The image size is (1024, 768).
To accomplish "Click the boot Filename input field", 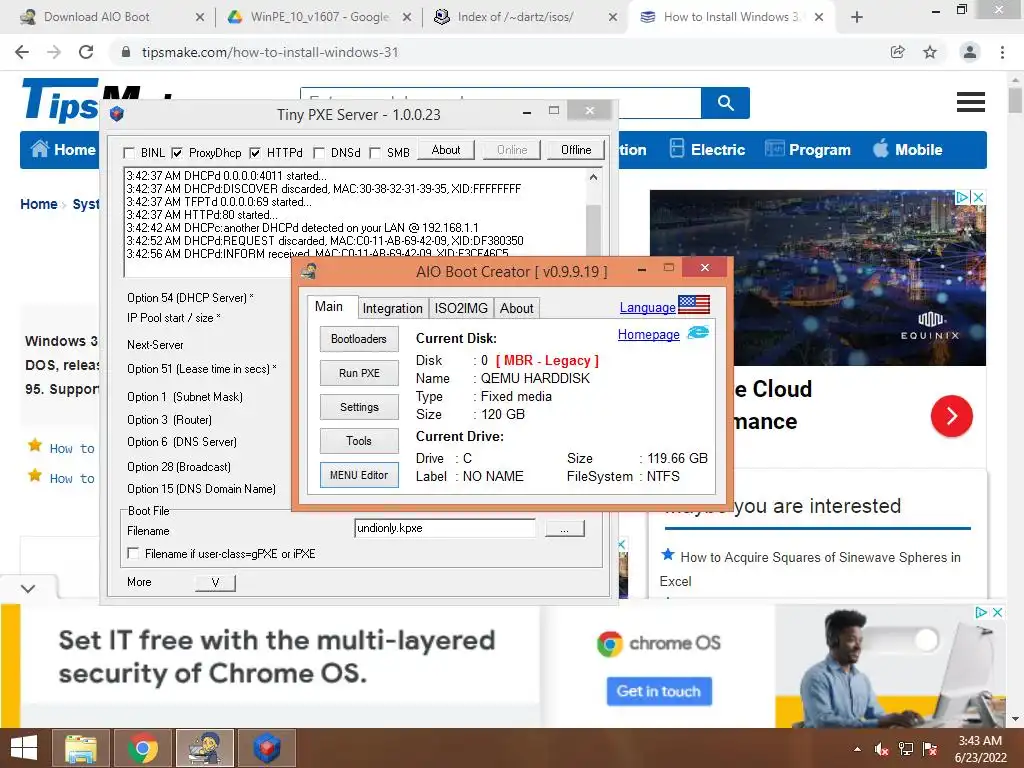I will click(445, 528).
